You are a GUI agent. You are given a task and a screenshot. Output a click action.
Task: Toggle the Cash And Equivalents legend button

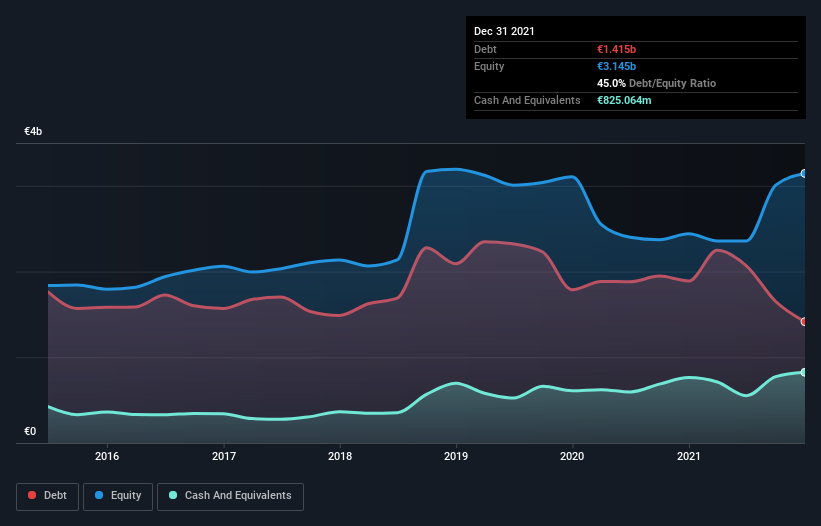coord(230,496)
